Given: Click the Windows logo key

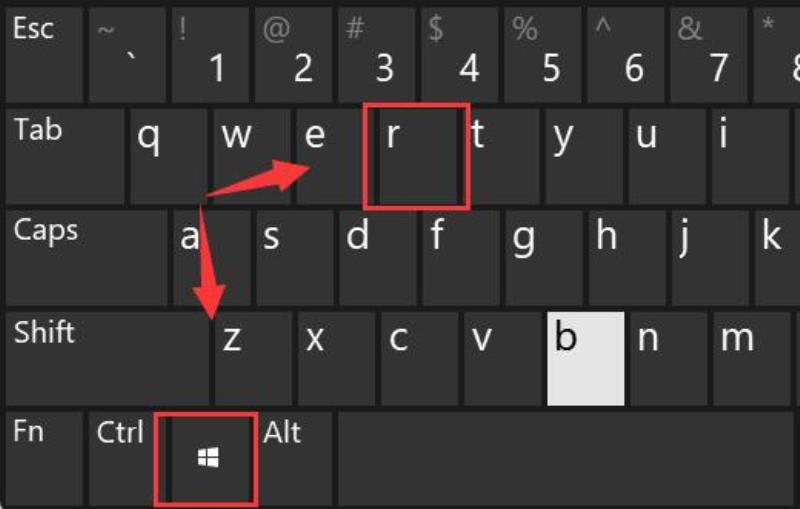Looking at the screenshot, I should (208, 459).
